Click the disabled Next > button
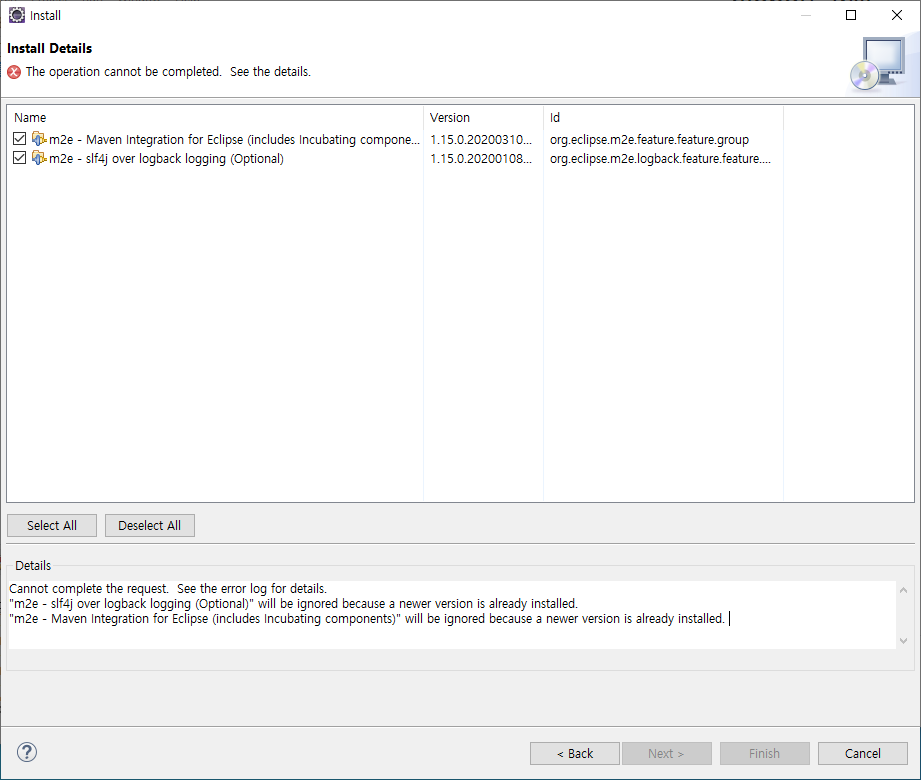Screen dimensions: 921x780 pyautogui.click(x=667, y=753)
